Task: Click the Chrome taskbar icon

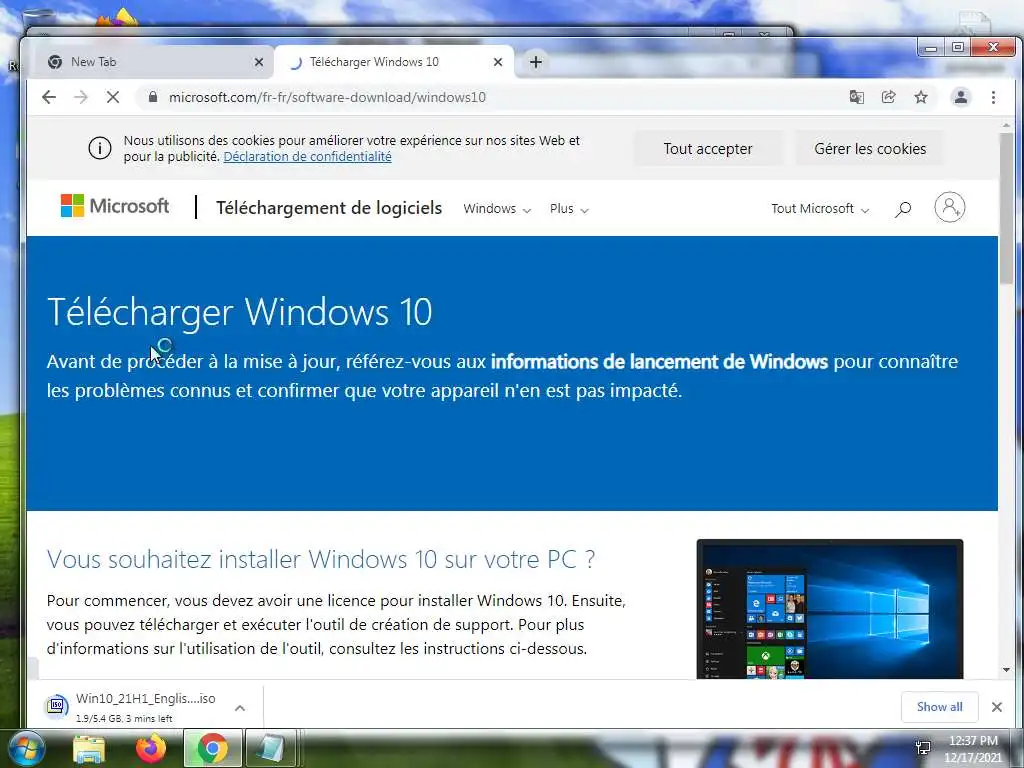Action: (x=212, y=749)
